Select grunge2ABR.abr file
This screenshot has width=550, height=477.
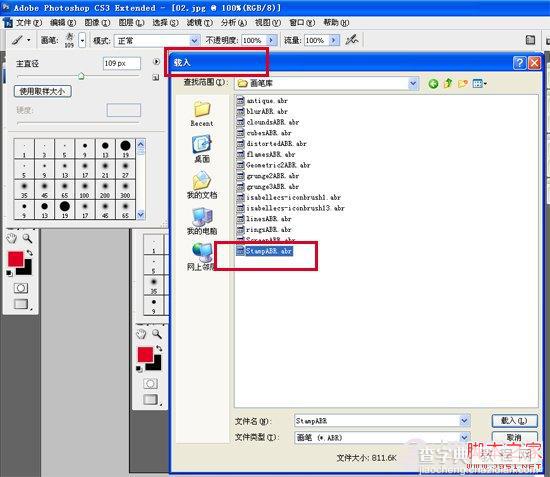click(x=268, y=176)
